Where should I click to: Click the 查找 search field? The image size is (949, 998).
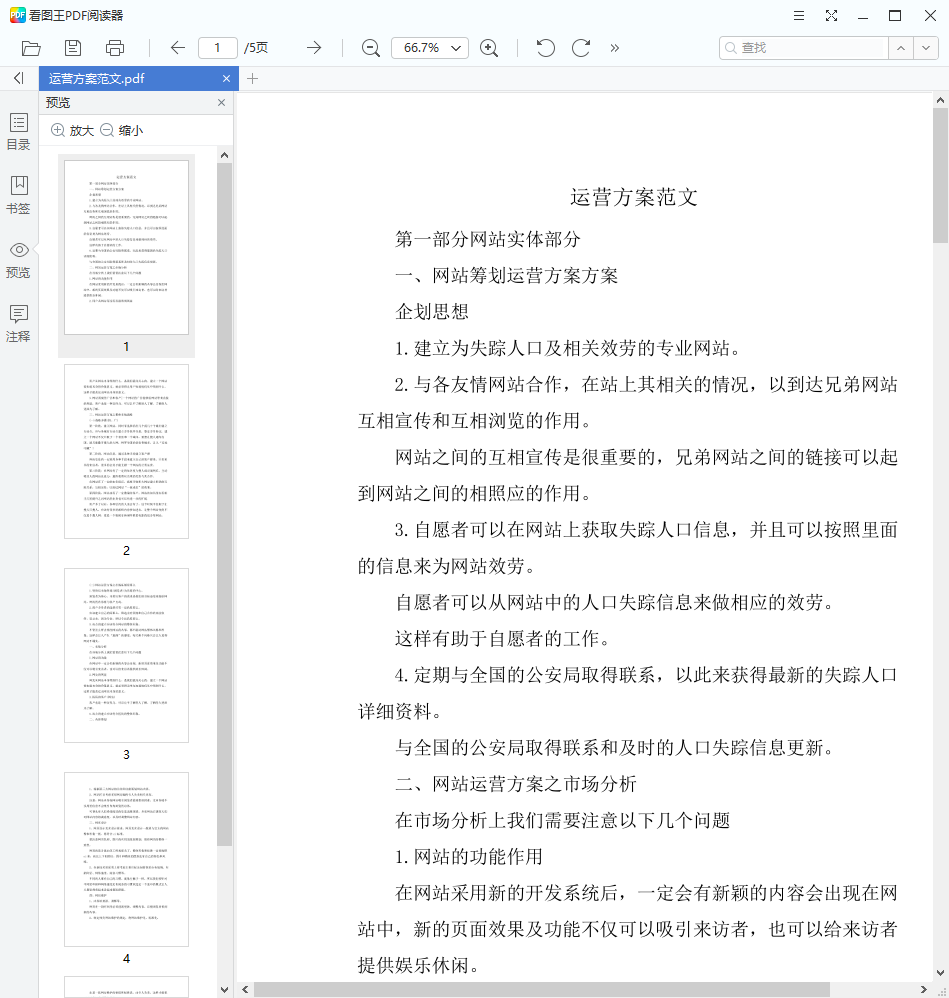click(x=804, y=48)
